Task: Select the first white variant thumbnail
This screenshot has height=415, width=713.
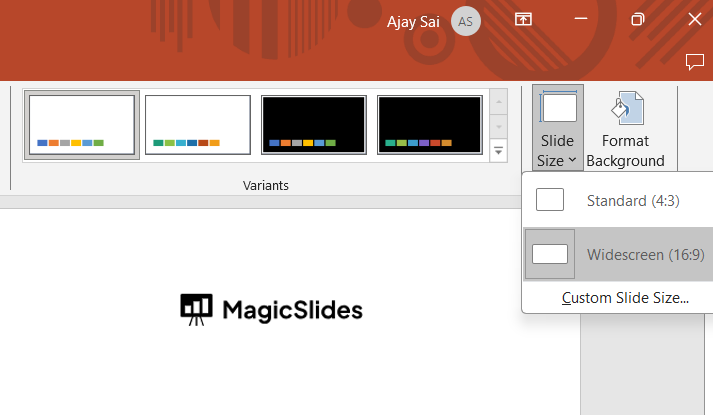Action: (82, 126)
